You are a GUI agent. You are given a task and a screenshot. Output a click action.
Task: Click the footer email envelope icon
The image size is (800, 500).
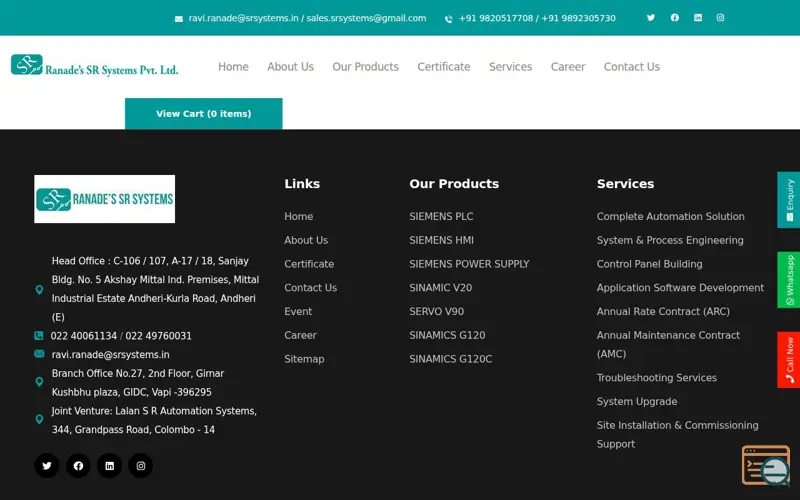coord(39,354)
